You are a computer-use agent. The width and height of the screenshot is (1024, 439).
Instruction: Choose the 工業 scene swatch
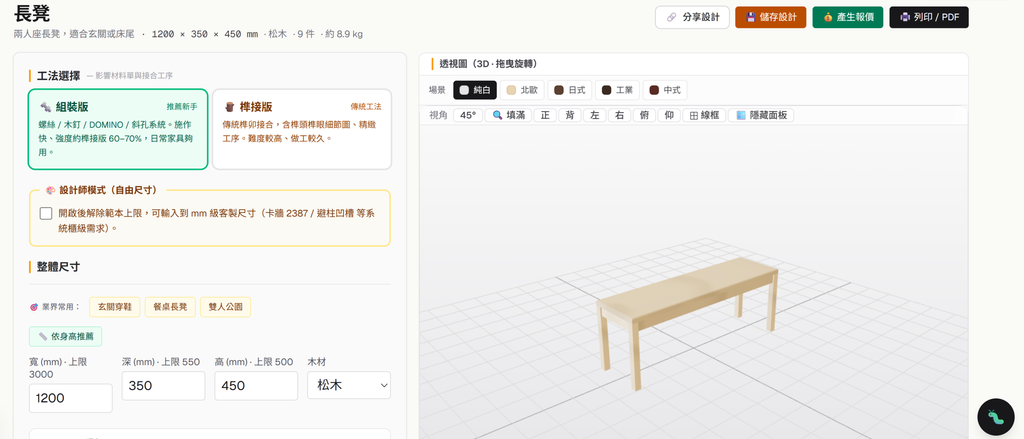[x=617, y=90]
